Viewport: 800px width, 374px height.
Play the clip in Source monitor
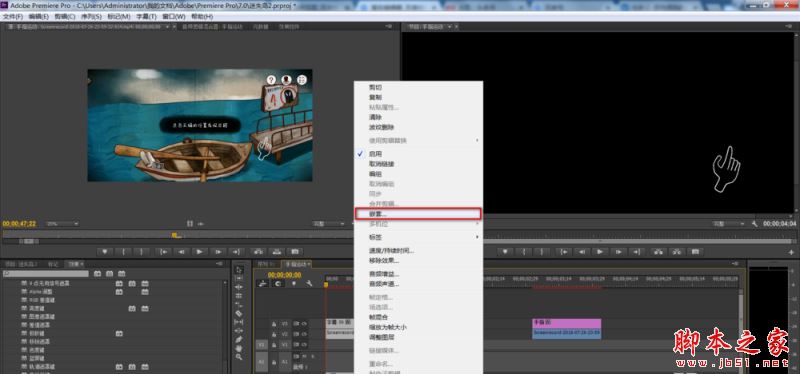click(x=199, y=252)
